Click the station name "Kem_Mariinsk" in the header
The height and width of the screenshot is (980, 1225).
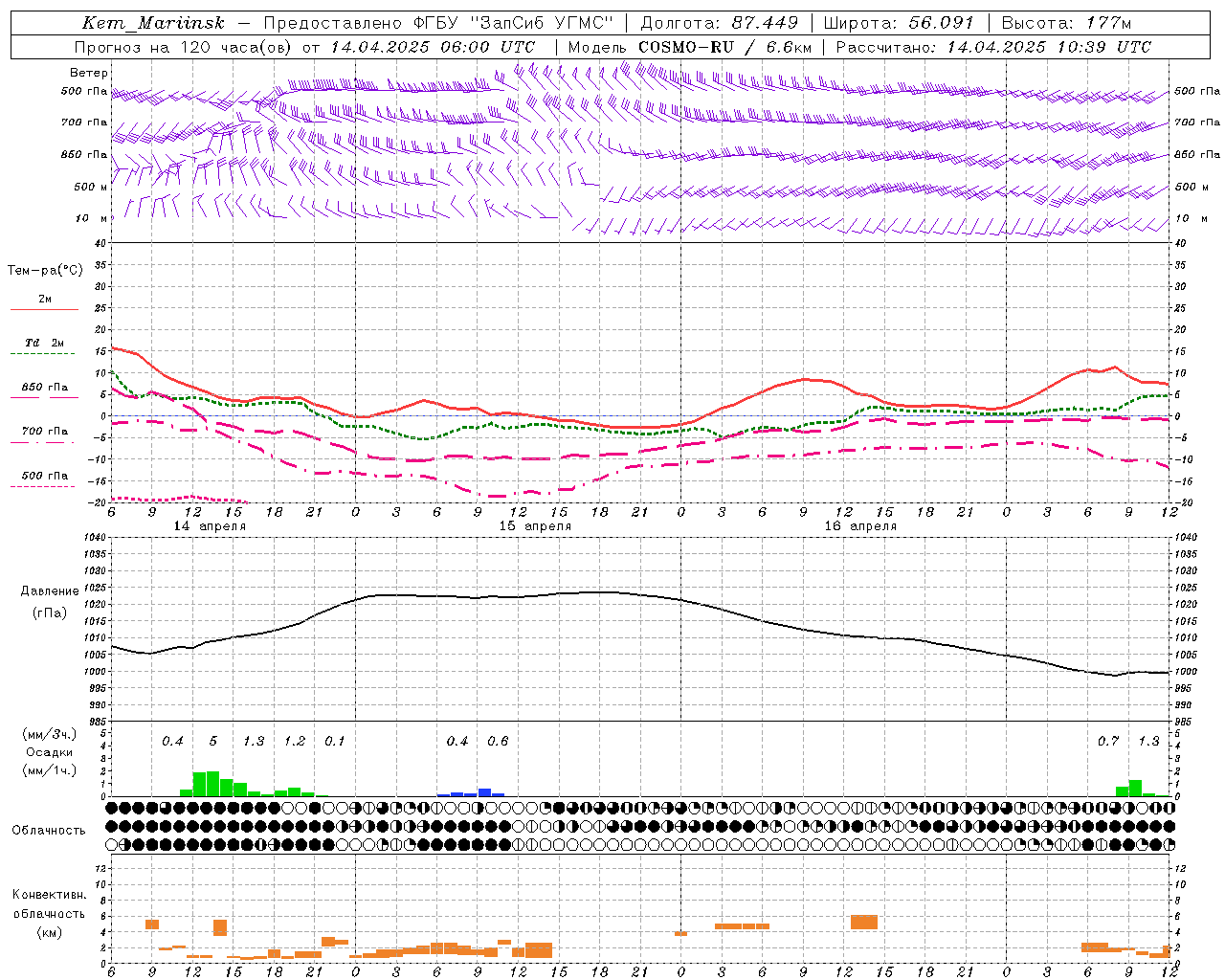[153, 23]
